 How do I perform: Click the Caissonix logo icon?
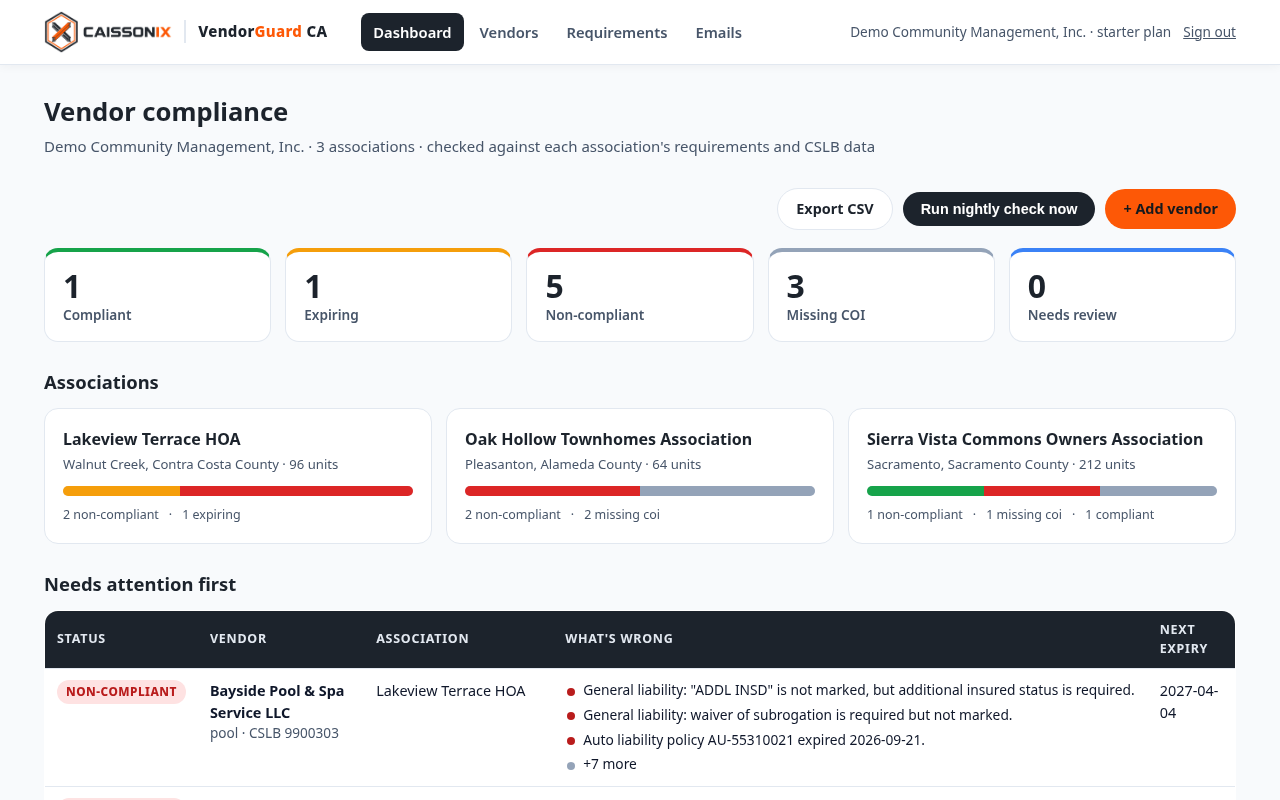61,32
